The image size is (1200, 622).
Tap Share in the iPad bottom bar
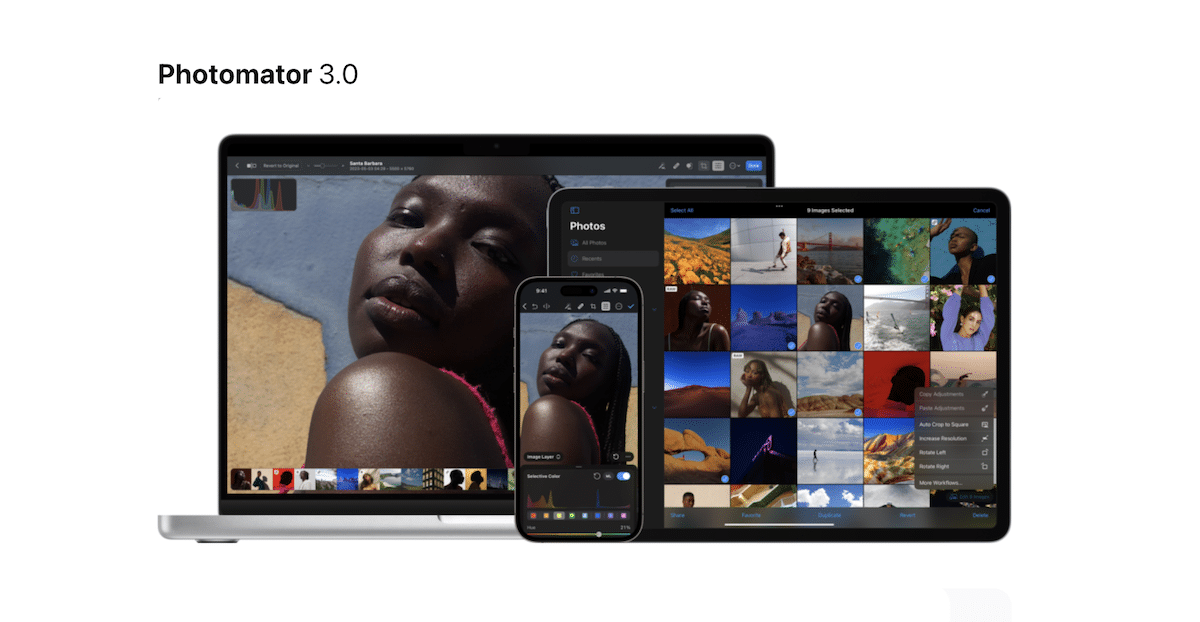678,515
